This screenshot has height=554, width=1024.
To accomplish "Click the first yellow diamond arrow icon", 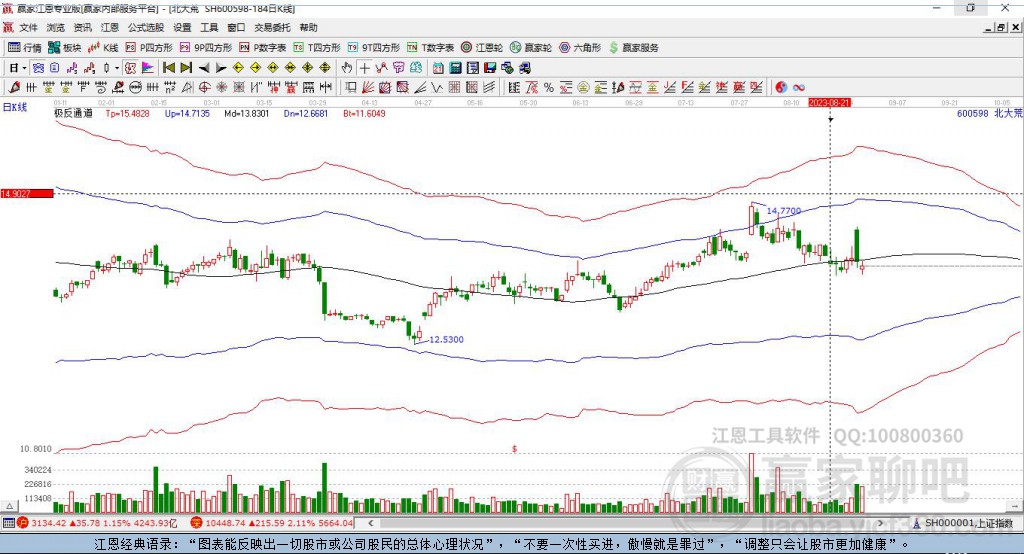I will (x=238, y=68).
